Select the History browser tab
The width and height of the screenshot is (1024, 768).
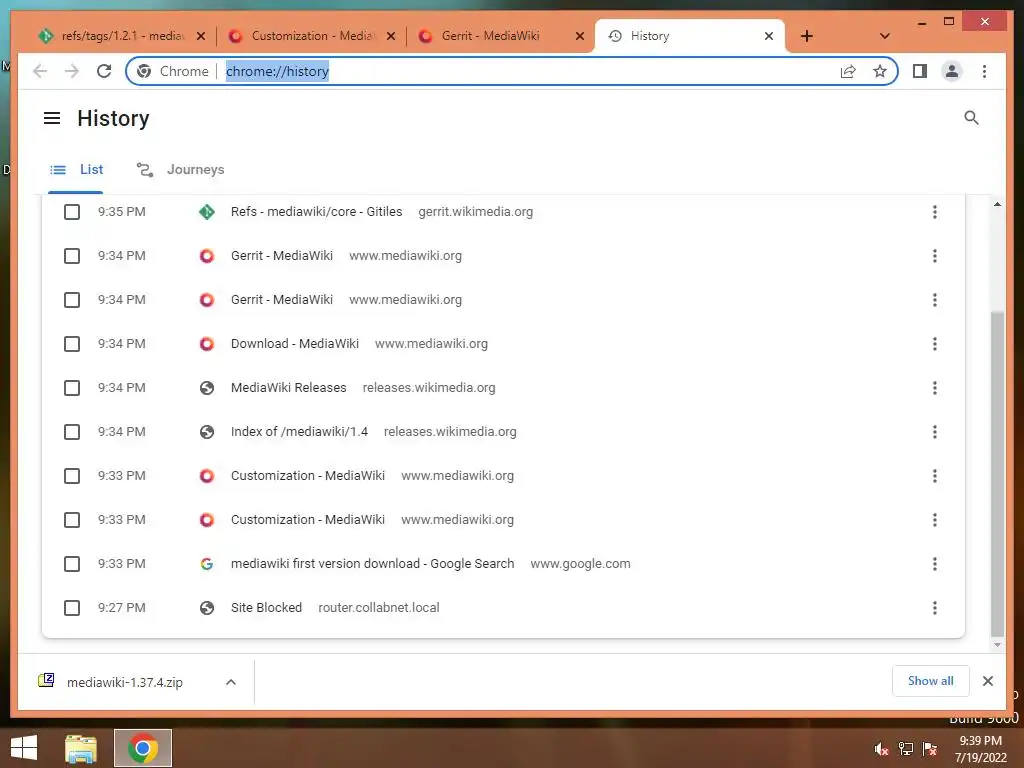pyautogui.click(x=689, y=36)
